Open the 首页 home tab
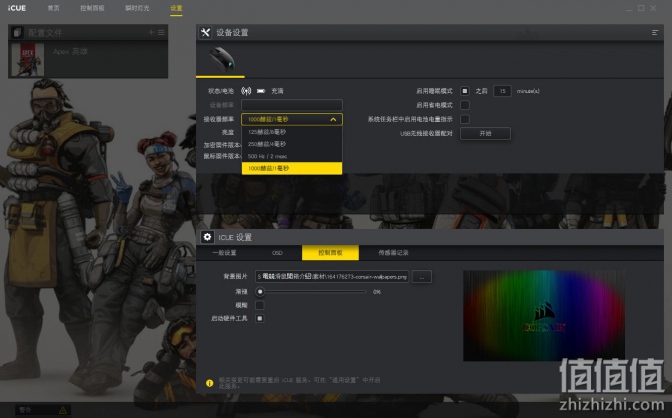672x418 pixels. click(x=54, y=8)
